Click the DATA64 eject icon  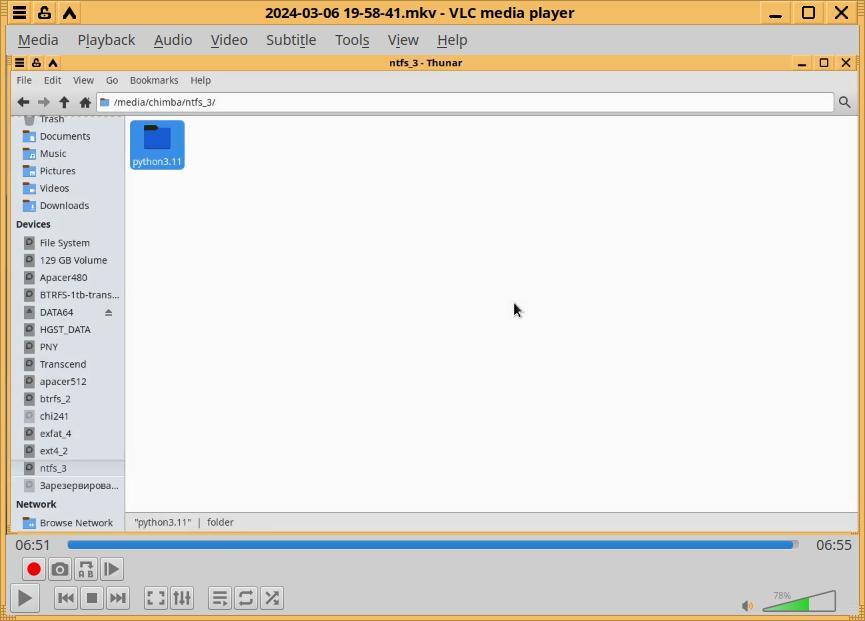coord(109,312)
